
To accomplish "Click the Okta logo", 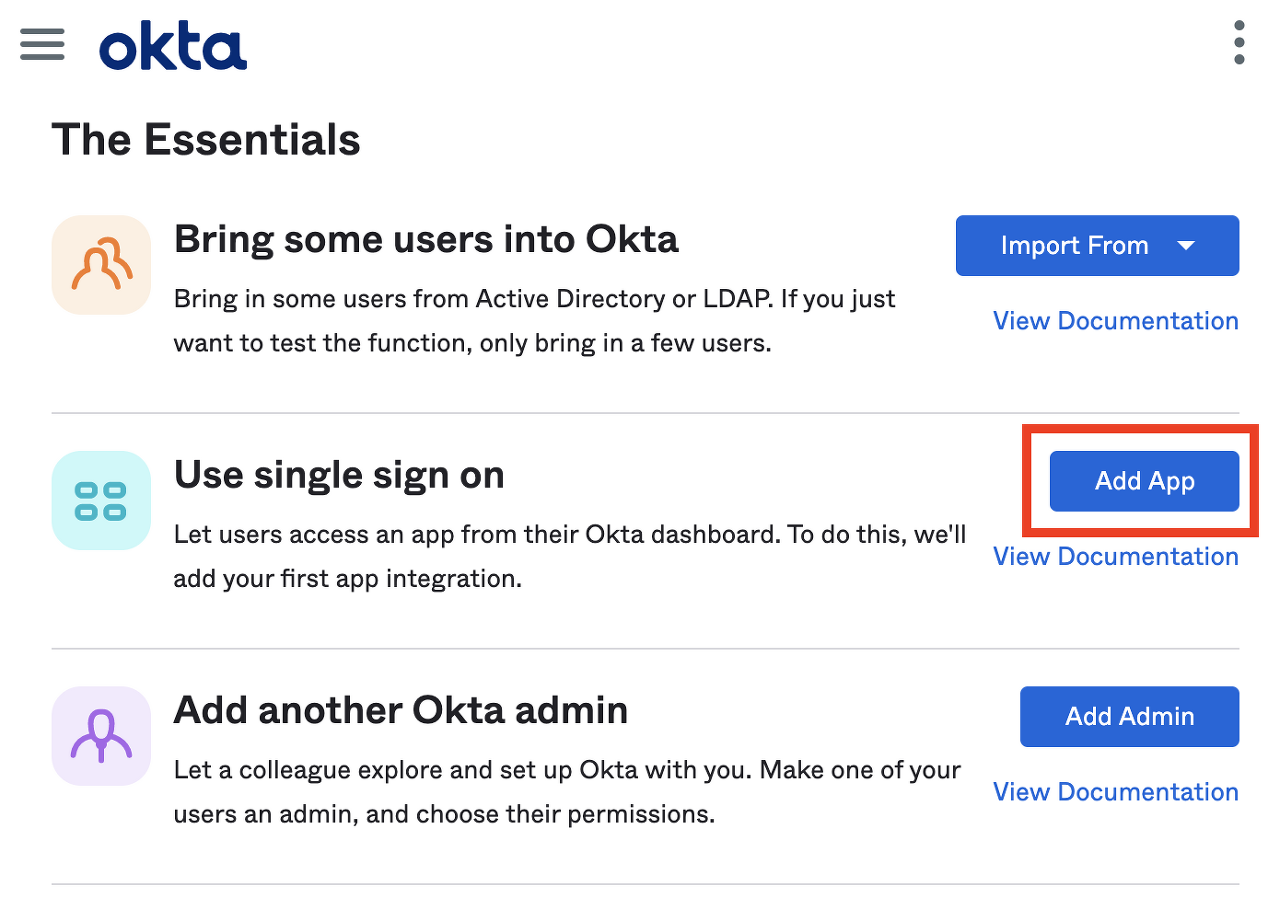I will [x=172, y=45].
